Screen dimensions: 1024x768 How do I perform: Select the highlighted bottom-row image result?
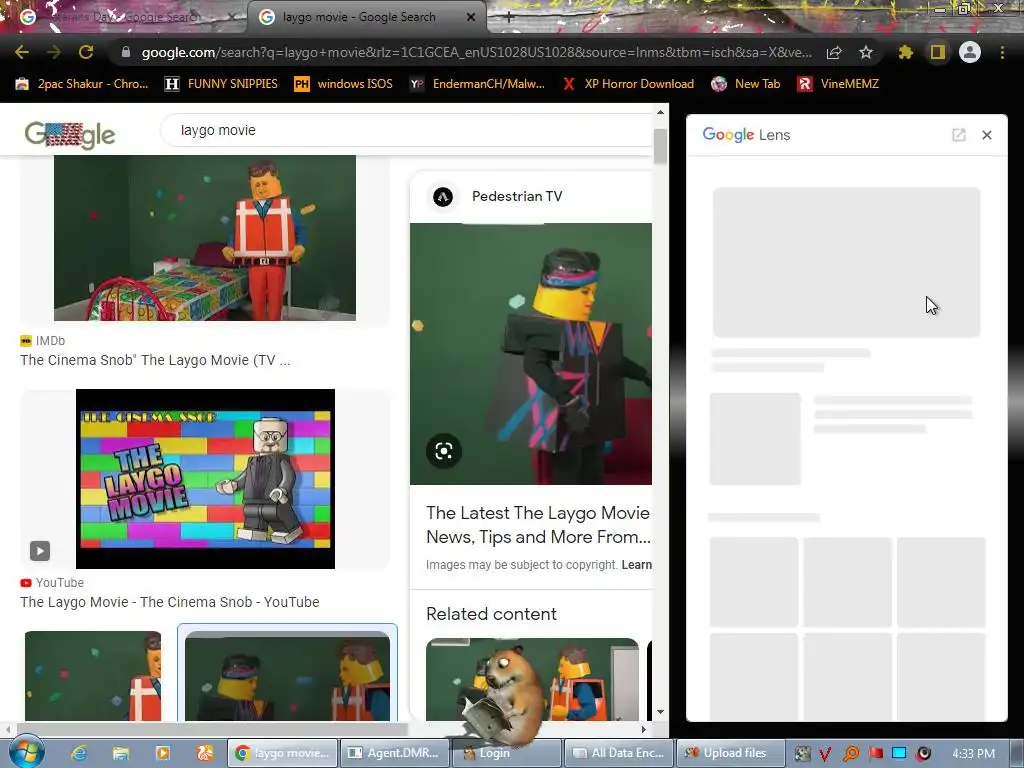(287, 675)
